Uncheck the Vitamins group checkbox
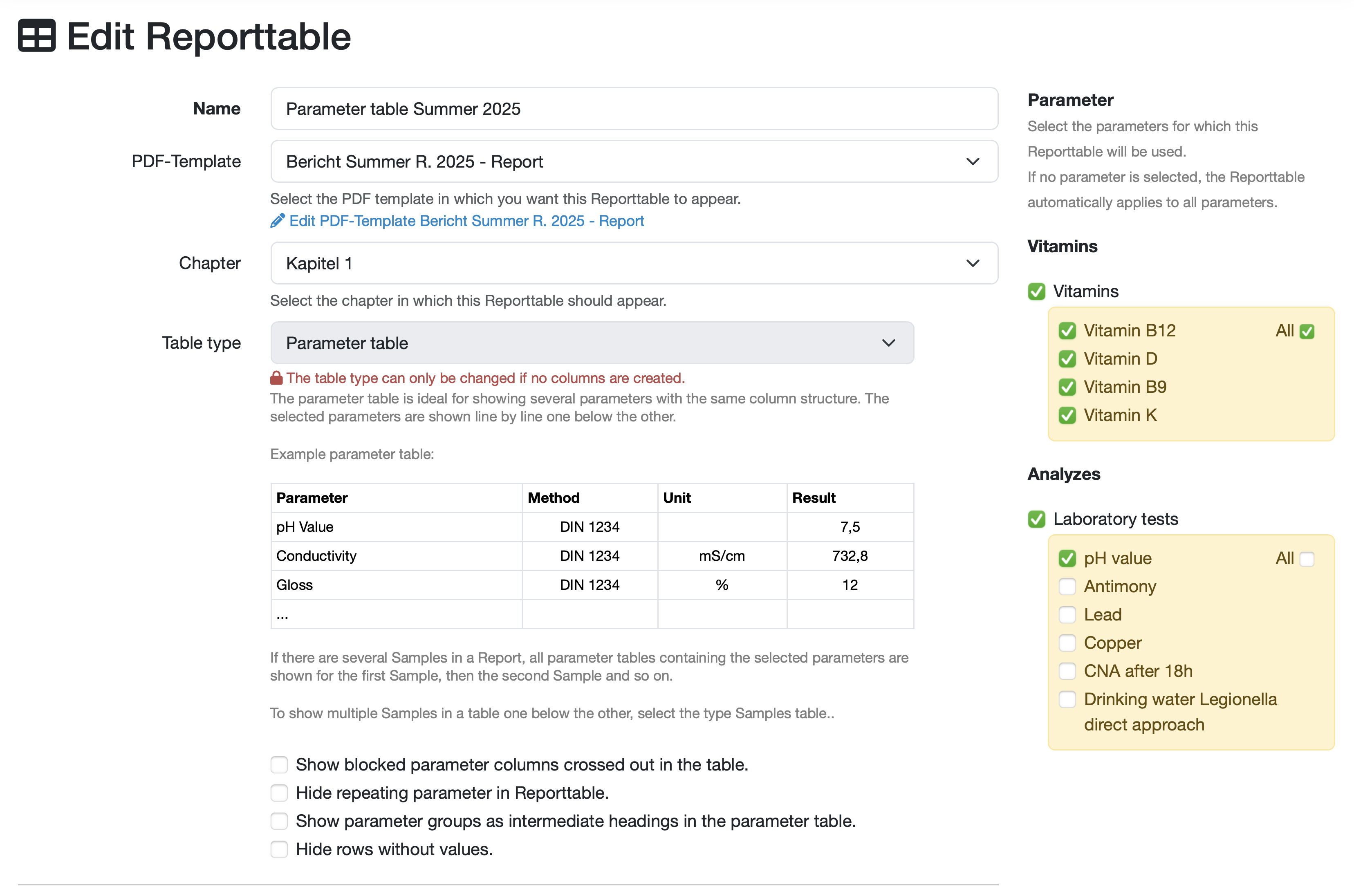Image resolution: width=1354 pixels, height=896 pixels. (1036, 291)
